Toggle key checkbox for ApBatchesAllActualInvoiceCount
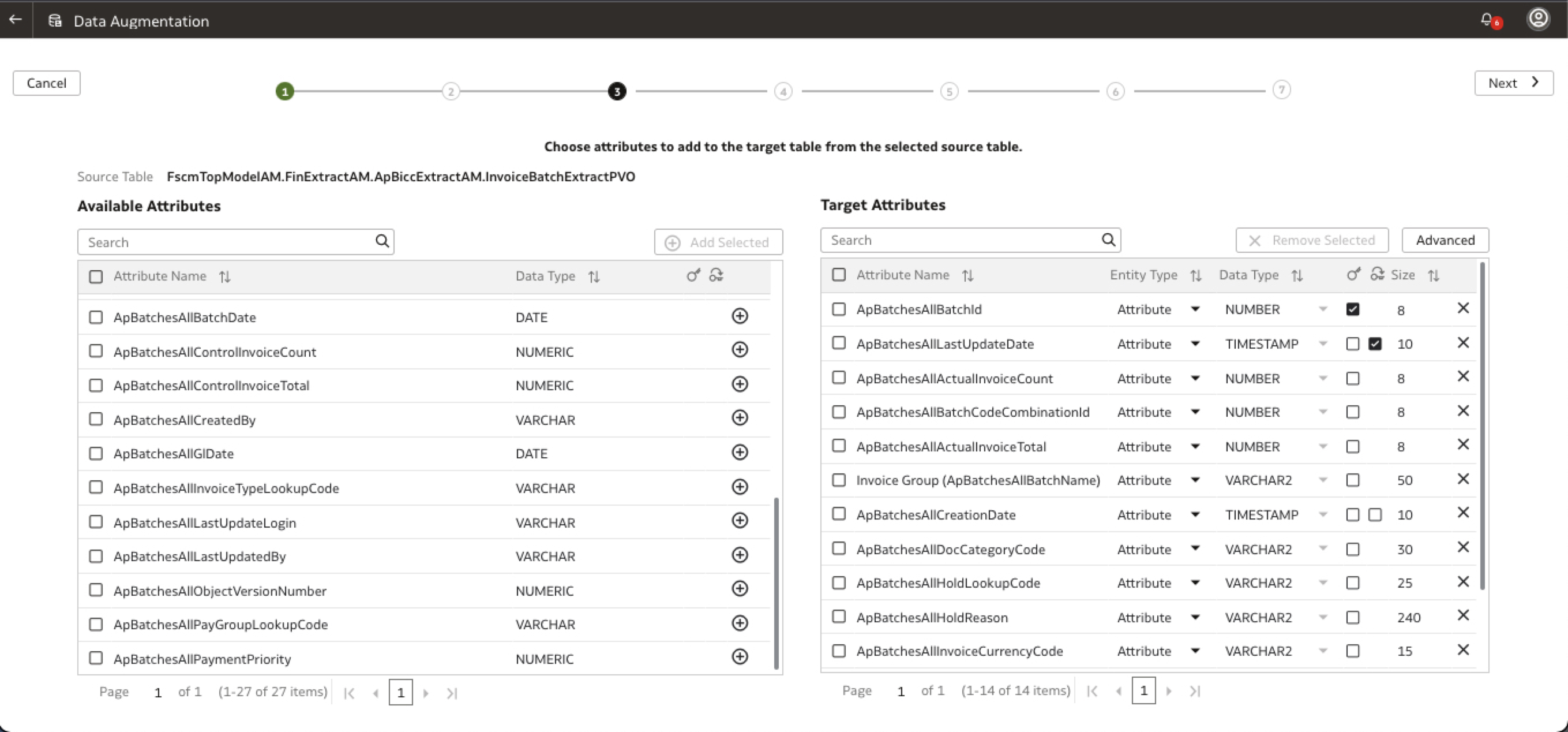Image resolution: width=1568 pixels, height=732 pixels. point(1352,379)
